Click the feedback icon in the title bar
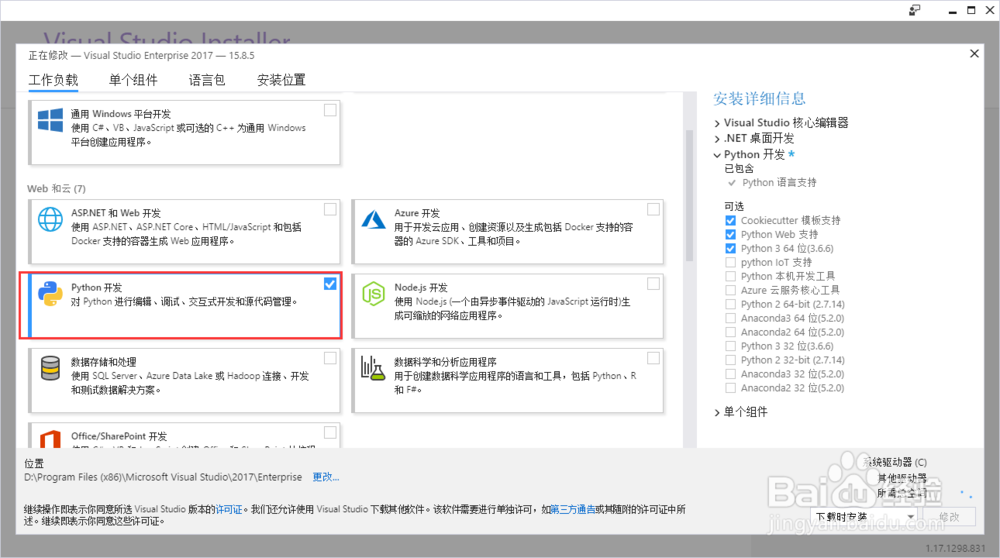1000x558 pixels. pyautogui.click(x=915, y=10)
